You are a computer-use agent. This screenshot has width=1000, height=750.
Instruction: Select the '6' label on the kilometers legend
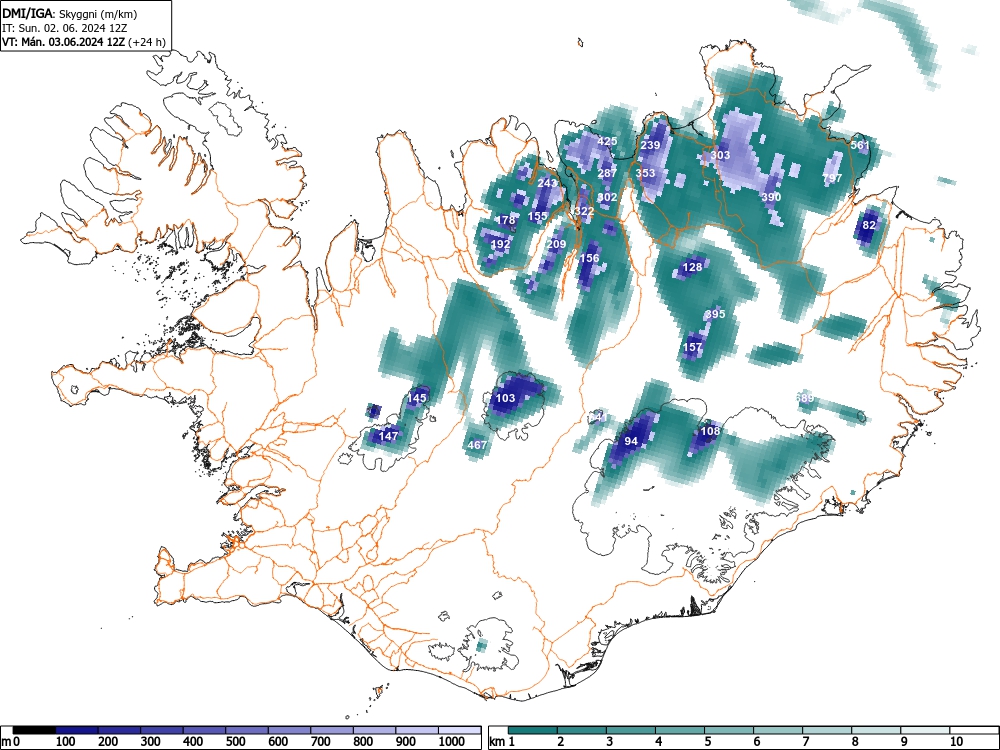pyautogui.click(x=756, y=742)
